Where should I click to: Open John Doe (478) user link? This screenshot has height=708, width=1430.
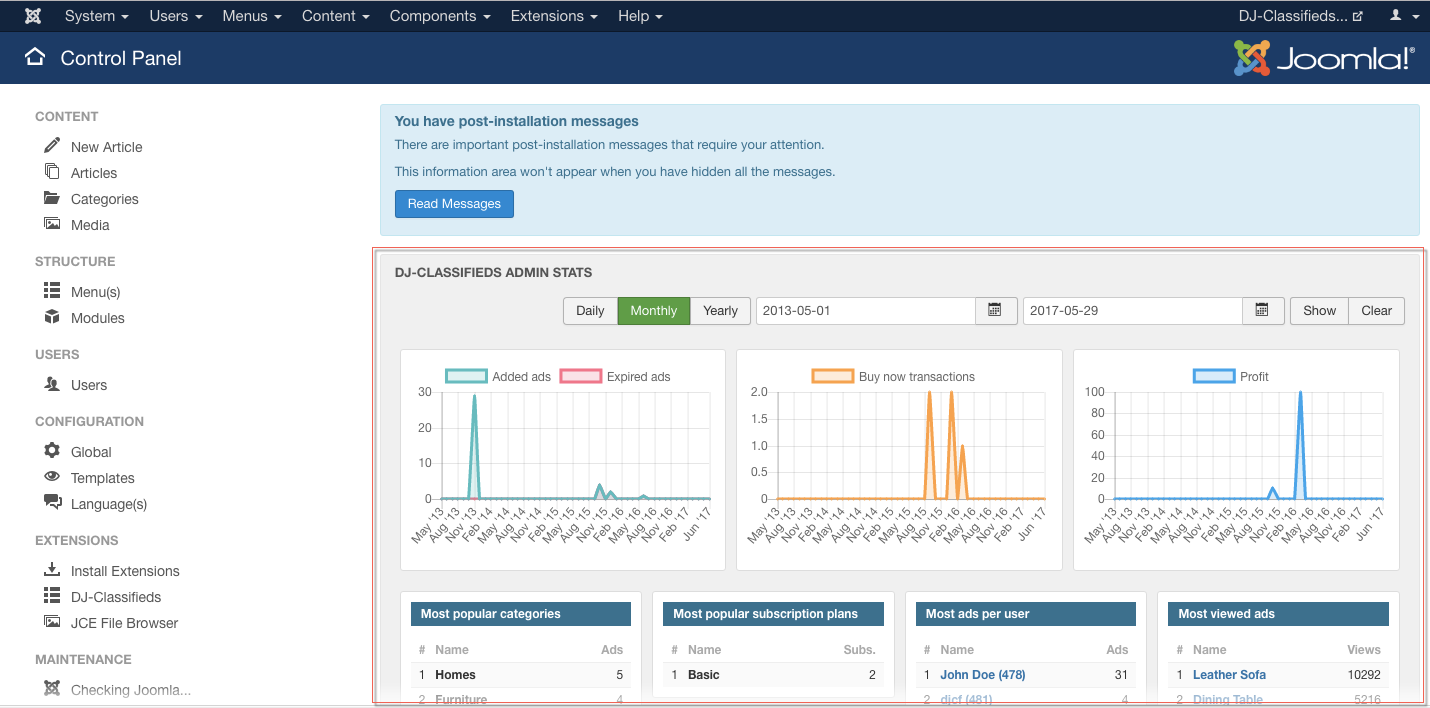pos(983,675)
